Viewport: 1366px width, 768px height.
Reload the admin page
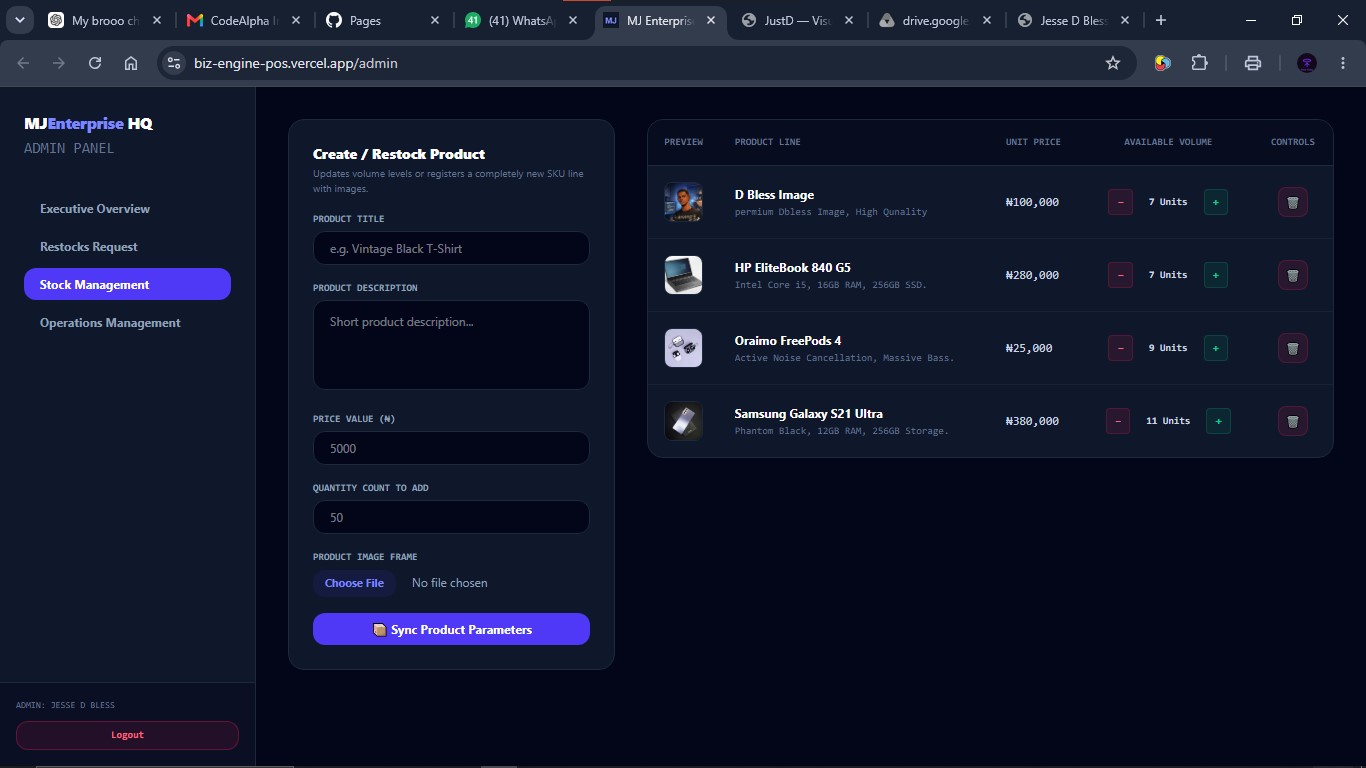click(x=95, y=63)
